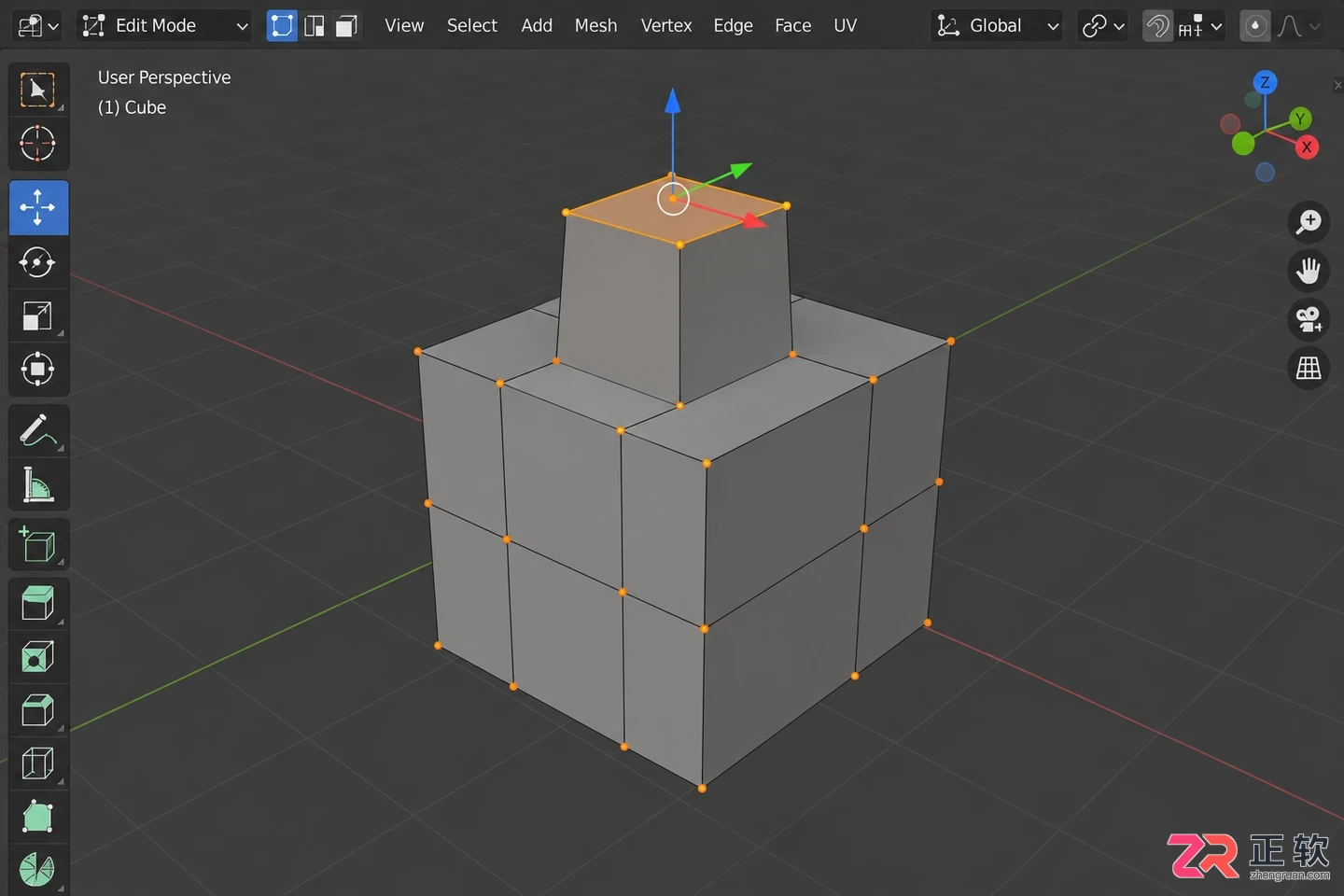Switch to the Rotate tool
Viewport: 1344px width, 896px height.
point(38,261)
